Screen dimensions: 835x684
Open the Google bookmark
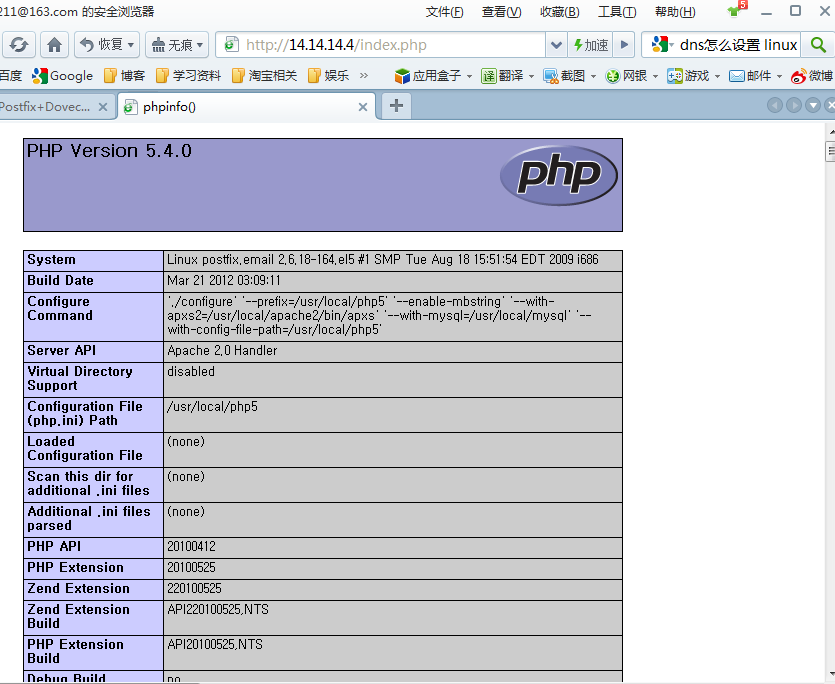coord(62,76)
